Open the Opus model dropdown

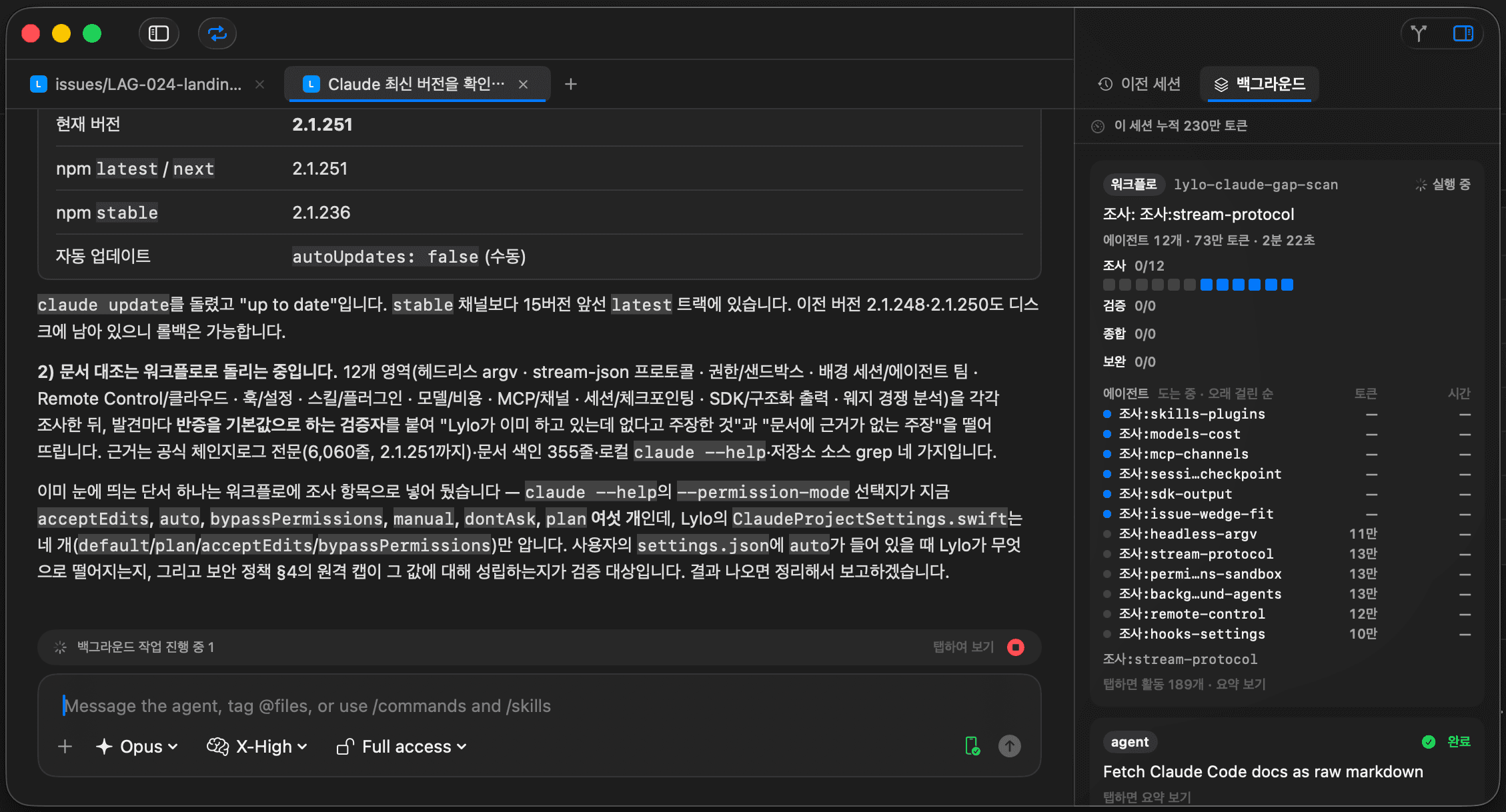point(138,747)
